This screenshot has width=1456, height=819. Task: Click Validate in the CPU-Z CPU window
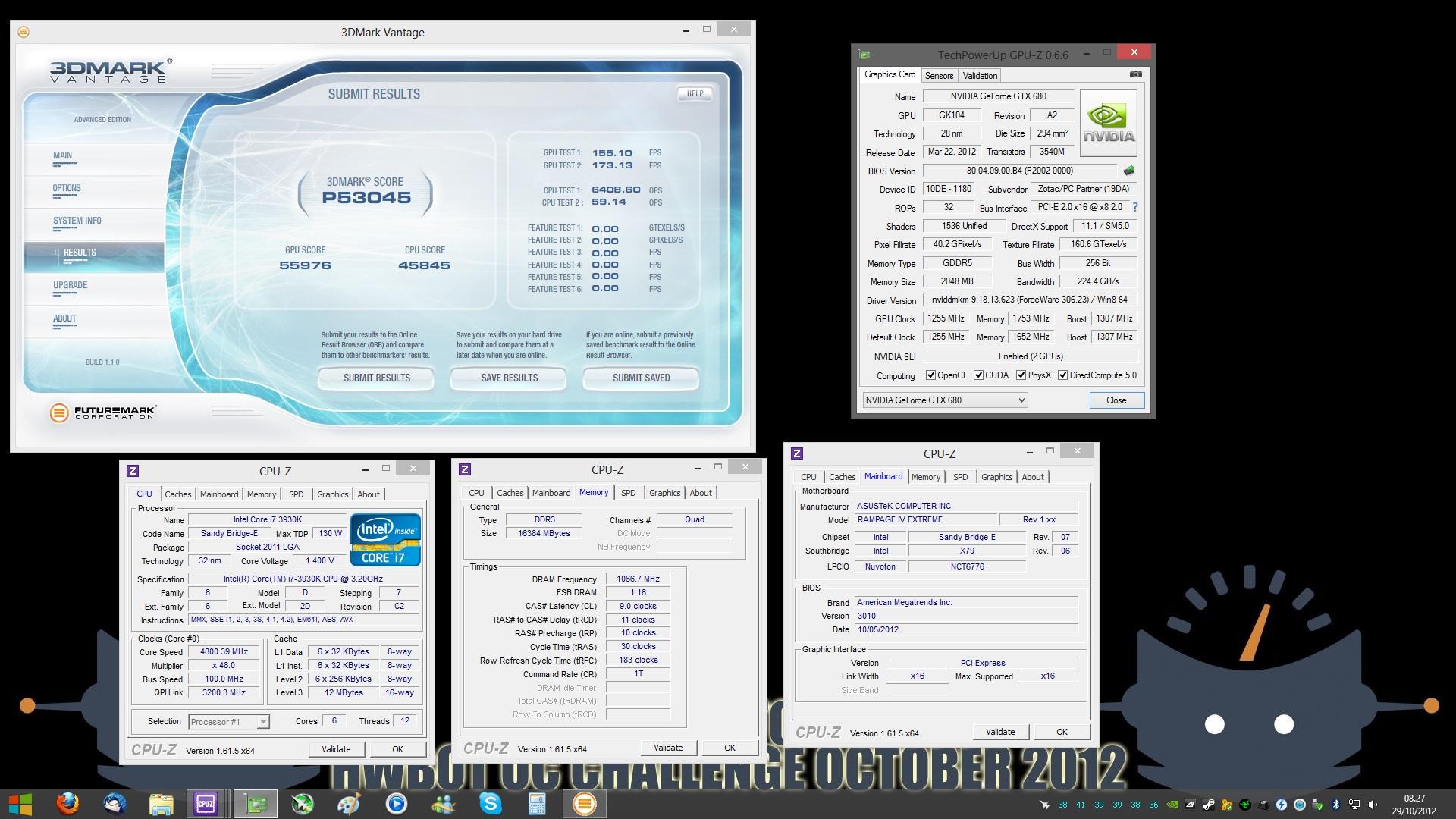336,749
